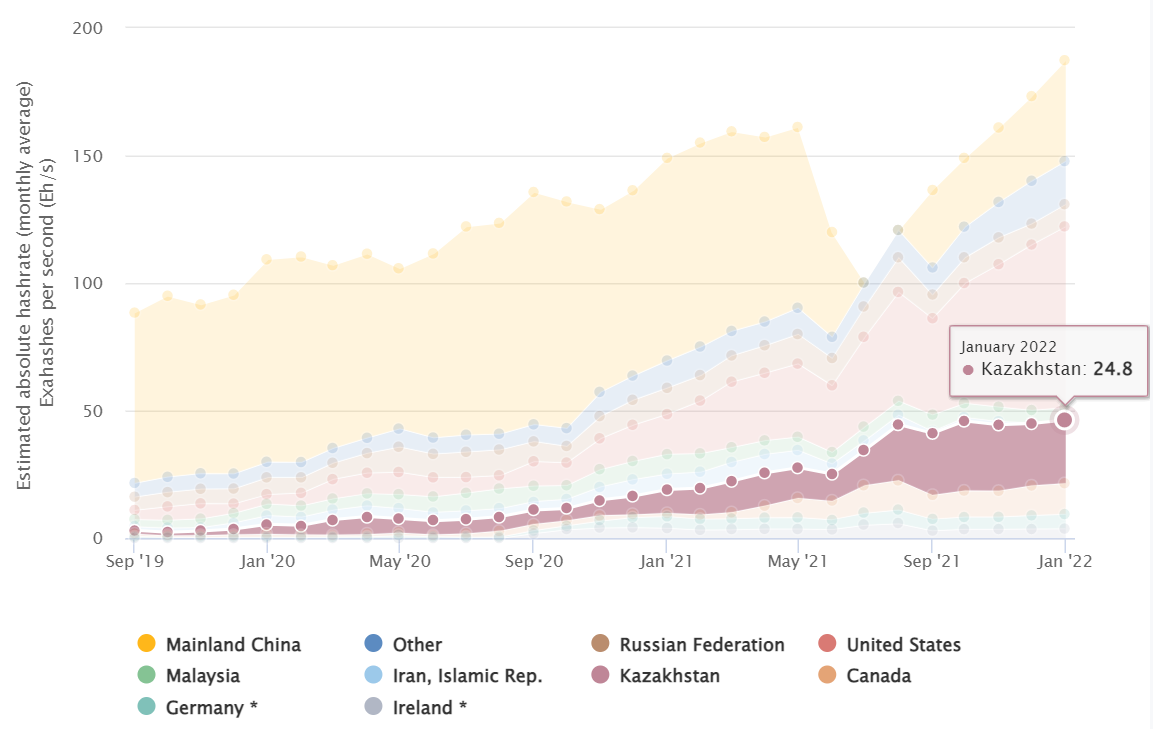Click the Ireland * legend label

[430, 707]
